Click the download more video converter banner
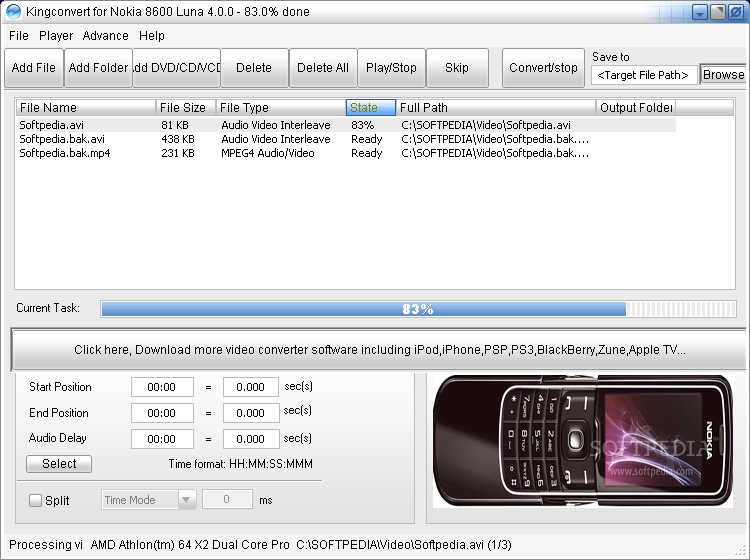This screenshot has width=750, height=560. coord(380,350)
